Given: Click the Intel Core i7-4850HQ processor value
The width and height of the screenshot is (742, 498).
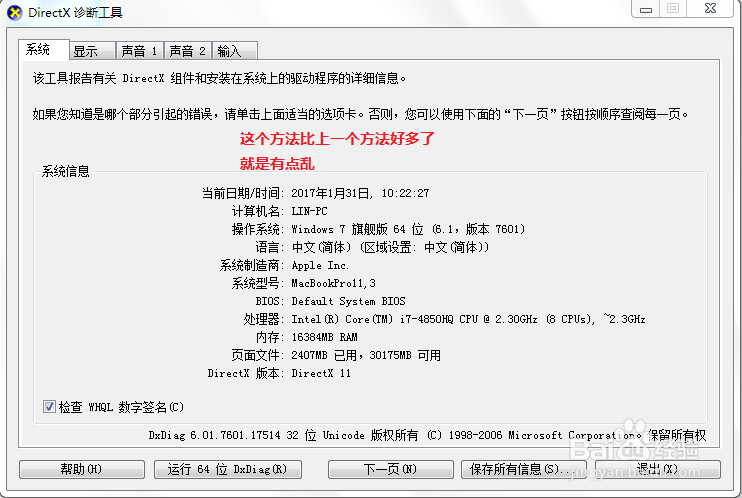Looking at the screenshot, I should [468, 319].
